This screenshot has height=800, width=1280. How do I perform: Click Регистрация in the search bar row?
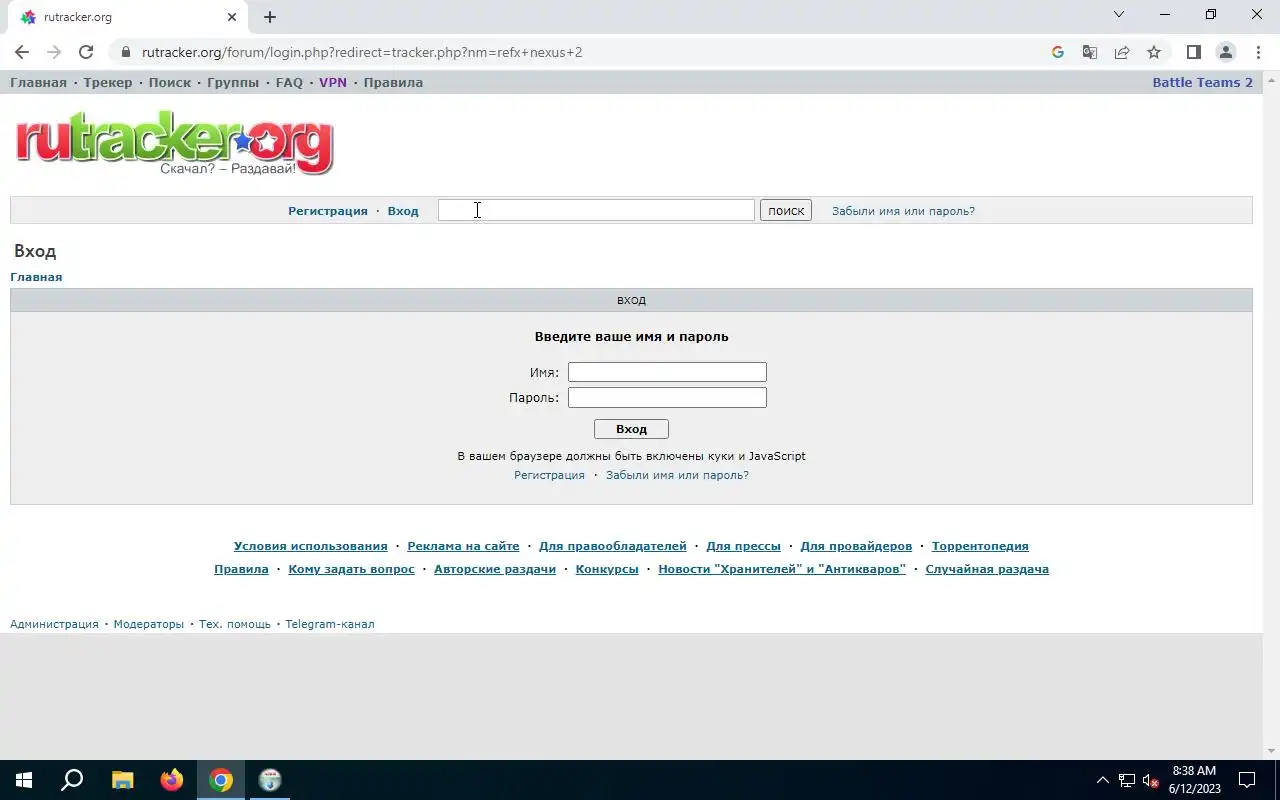click(328, 211)
